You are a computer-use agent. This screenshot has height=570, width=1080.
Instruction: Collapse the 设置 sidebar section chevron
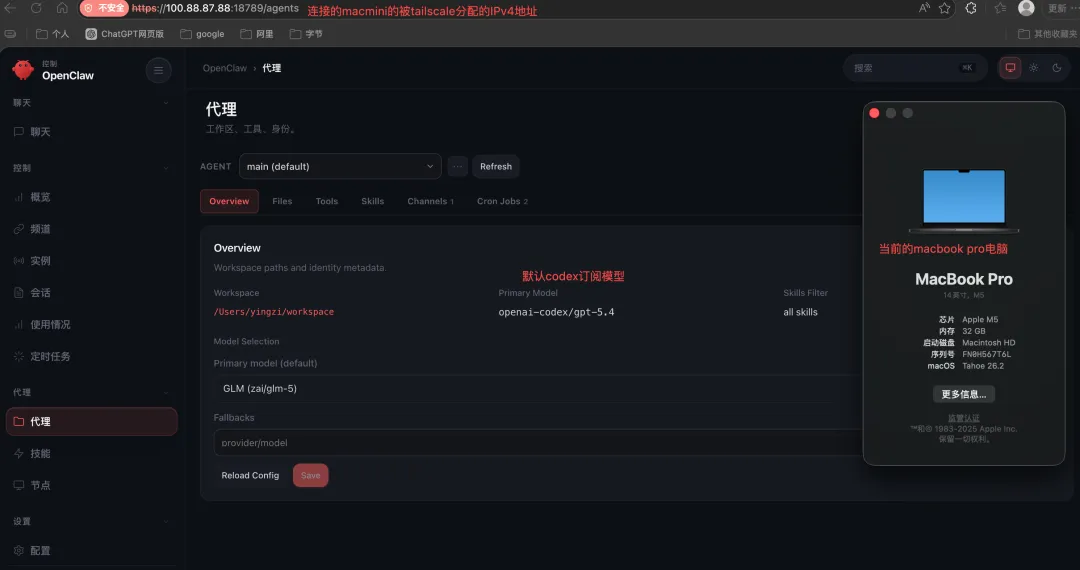point(165,522)
